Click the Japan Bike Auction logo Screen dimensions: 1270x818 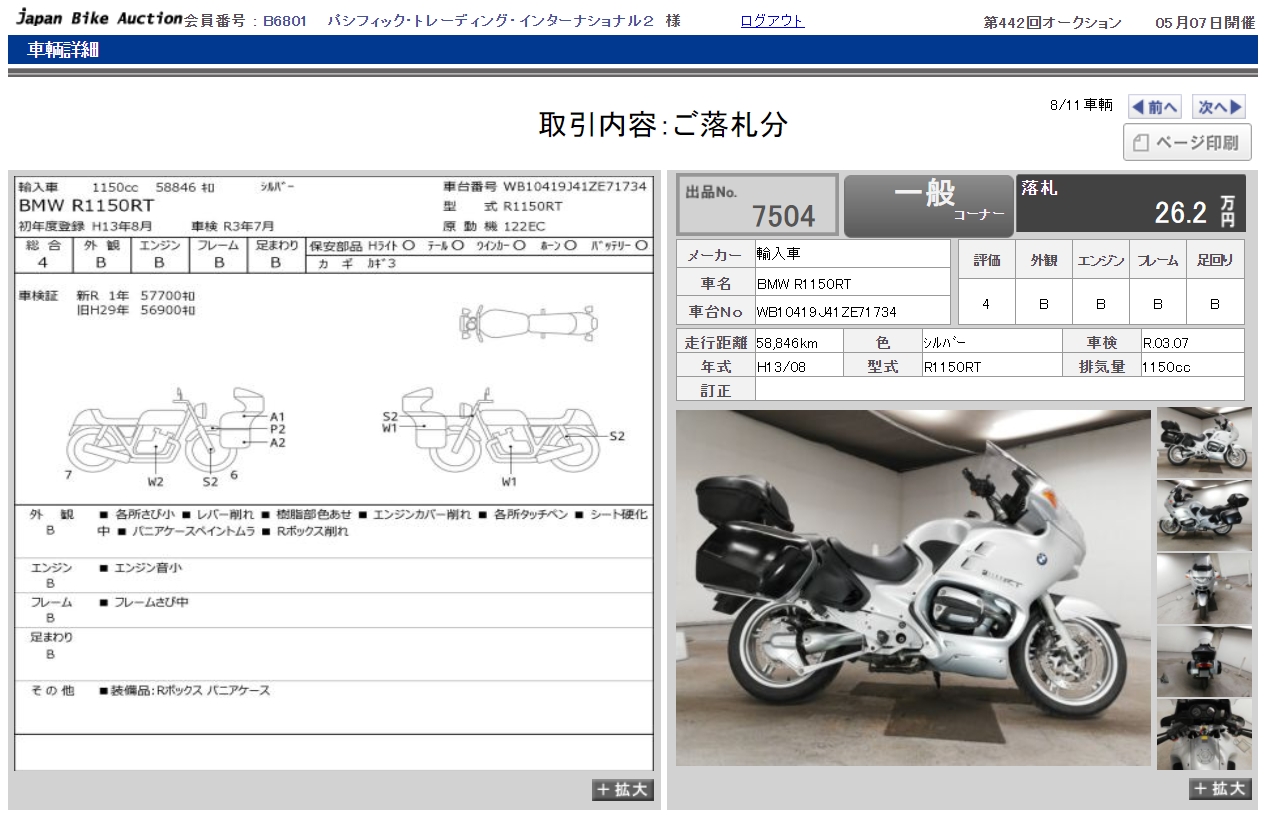pos(98,19)
